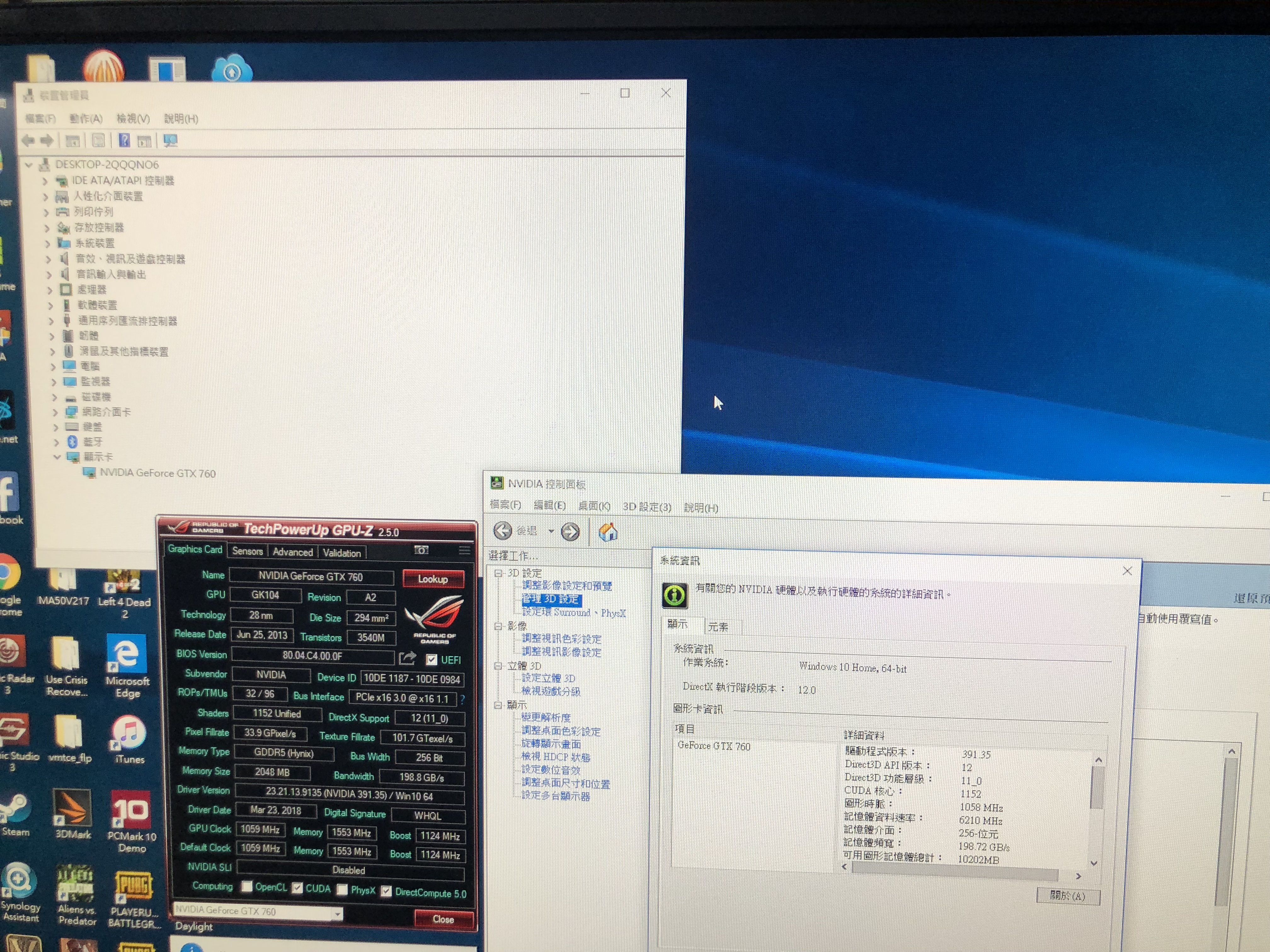Switch to Validation tab in GPU-Z
This screenshot has height=952, width=1270.
click(342, 553)
